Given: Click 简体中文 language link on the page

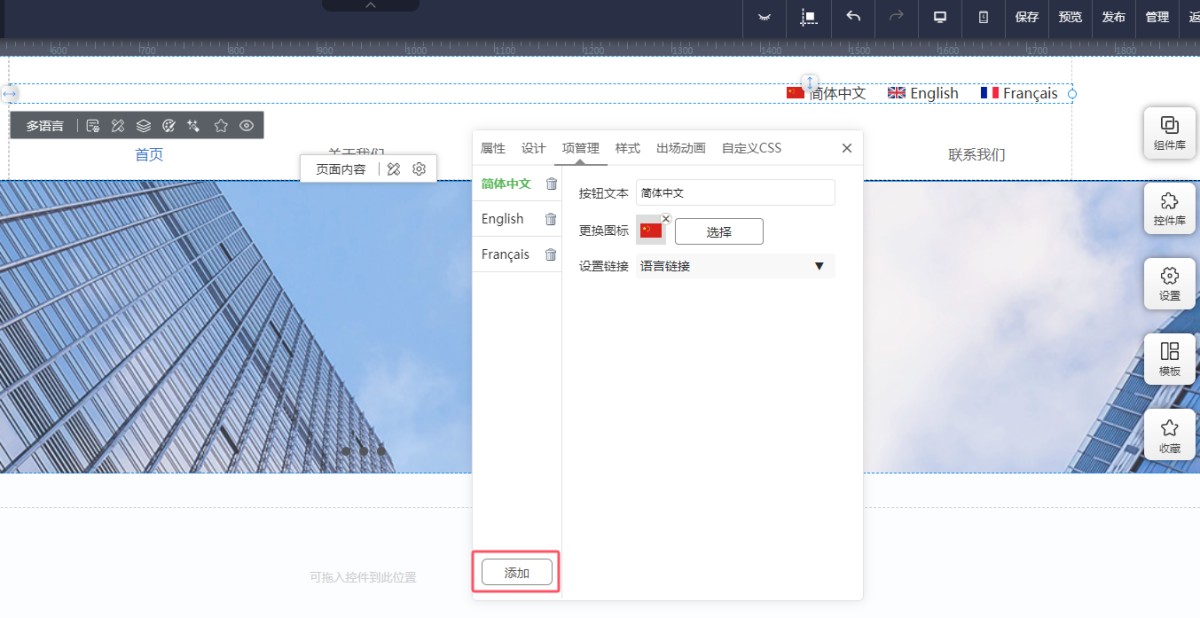Looking at the screenshot, I should (826, 93).
